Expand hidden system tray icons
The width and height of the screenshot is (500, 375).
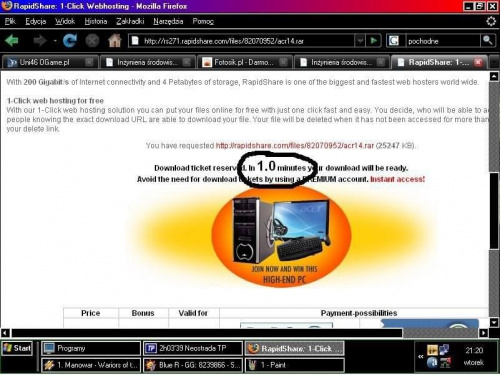tap(421, 356)
